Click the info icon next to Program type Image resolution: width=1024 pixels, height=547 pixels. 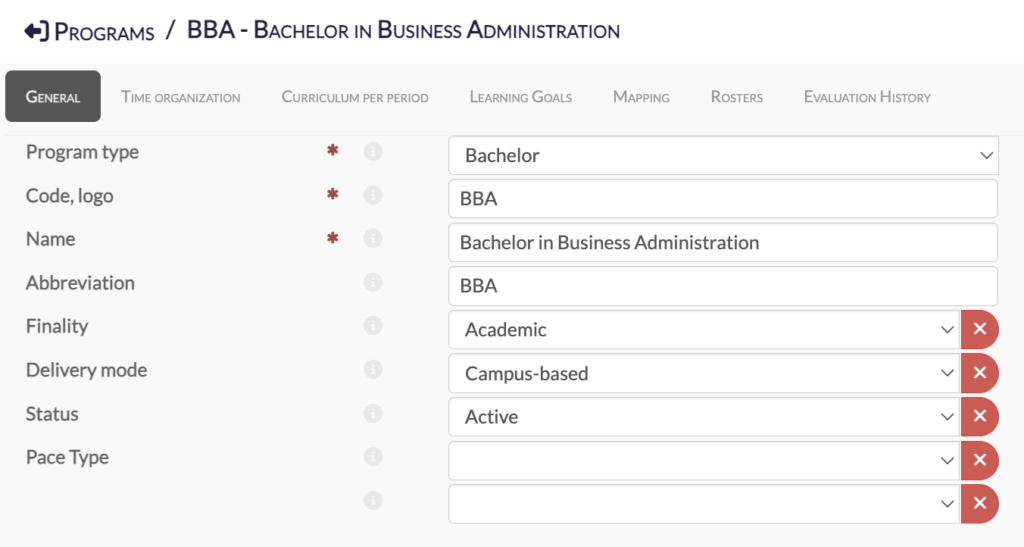[373, 152]
